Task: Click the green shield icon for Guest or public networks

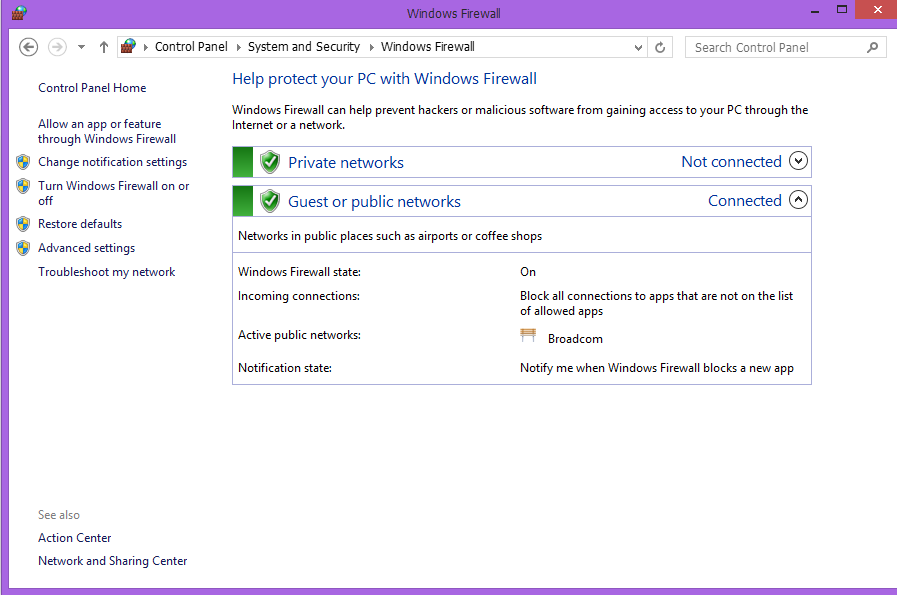Action: [270, 201]
